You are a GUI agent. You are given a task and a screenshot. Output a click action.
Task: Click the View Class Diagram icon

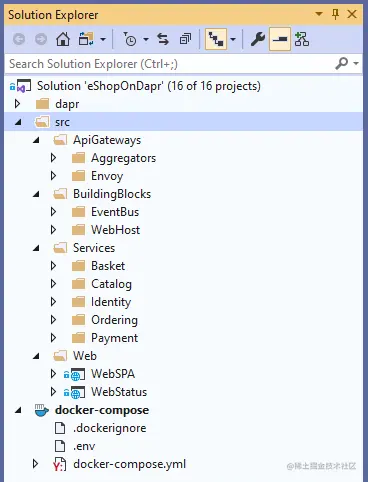[x=302, y=39]
